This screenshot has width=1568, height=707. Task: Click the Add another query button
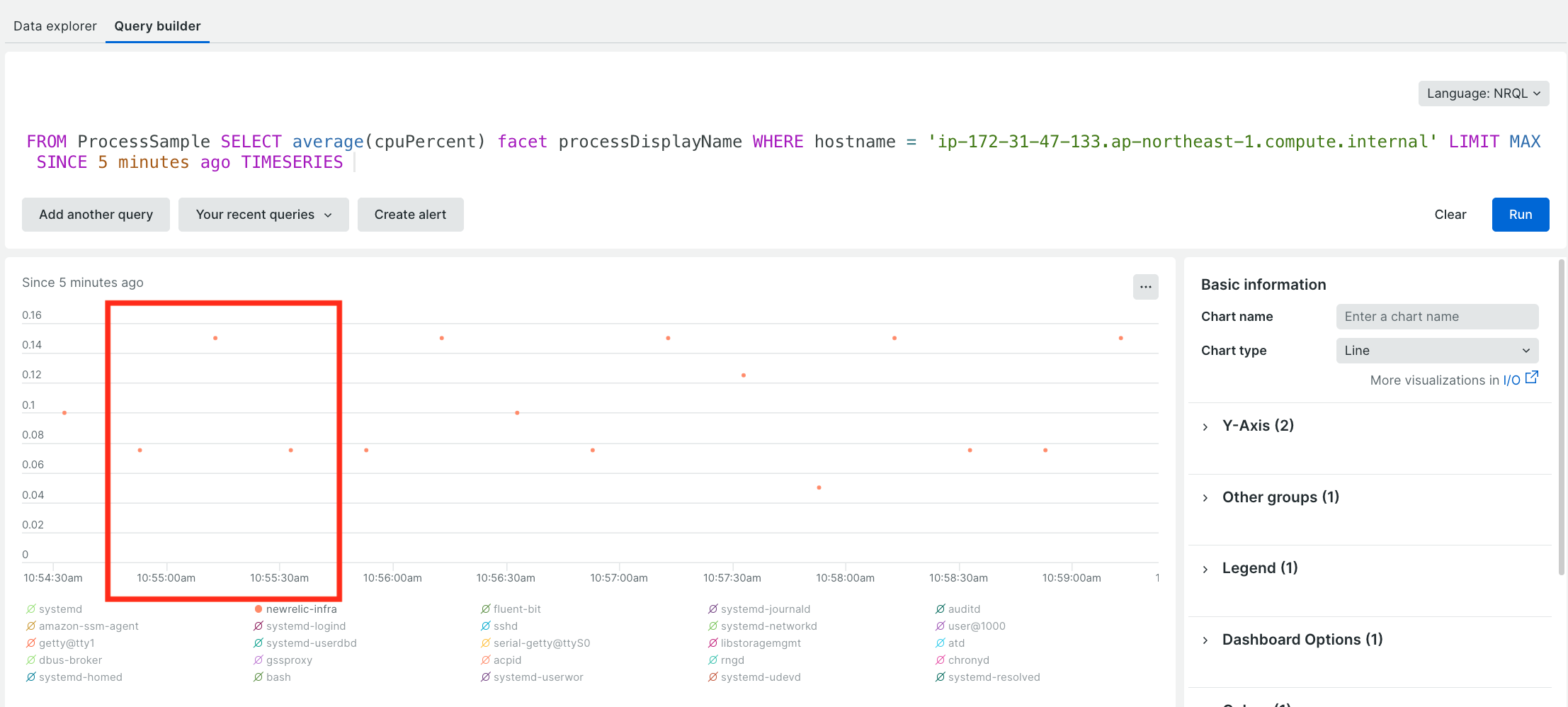96,215
